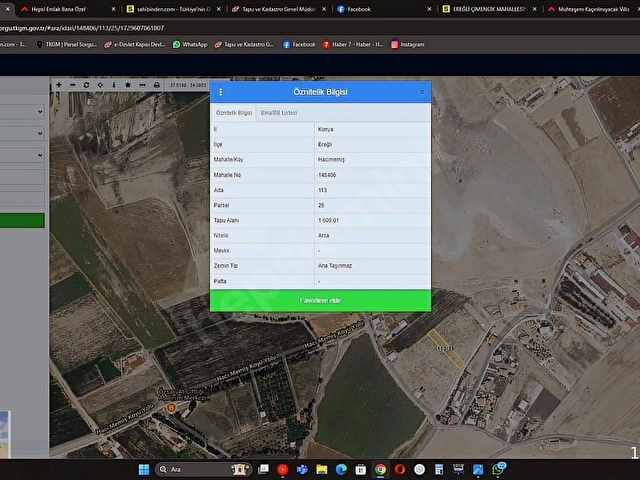Open Opera browser from taskbar
The width and height of the screenshot is (640, 480).
tap(400, 469)
